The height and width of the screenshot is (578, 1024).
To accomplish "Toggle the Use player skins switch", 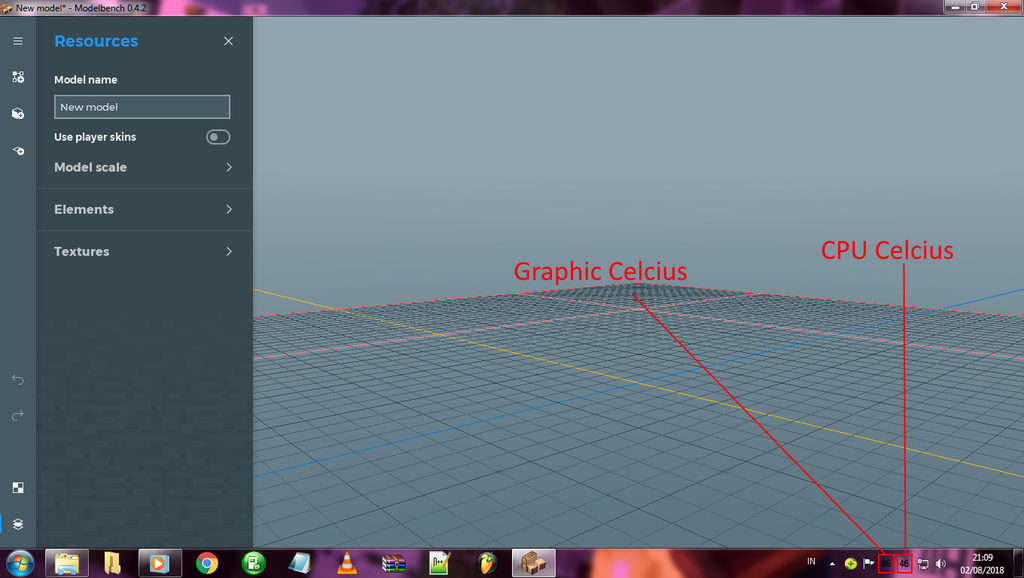I will pos(218,137).
